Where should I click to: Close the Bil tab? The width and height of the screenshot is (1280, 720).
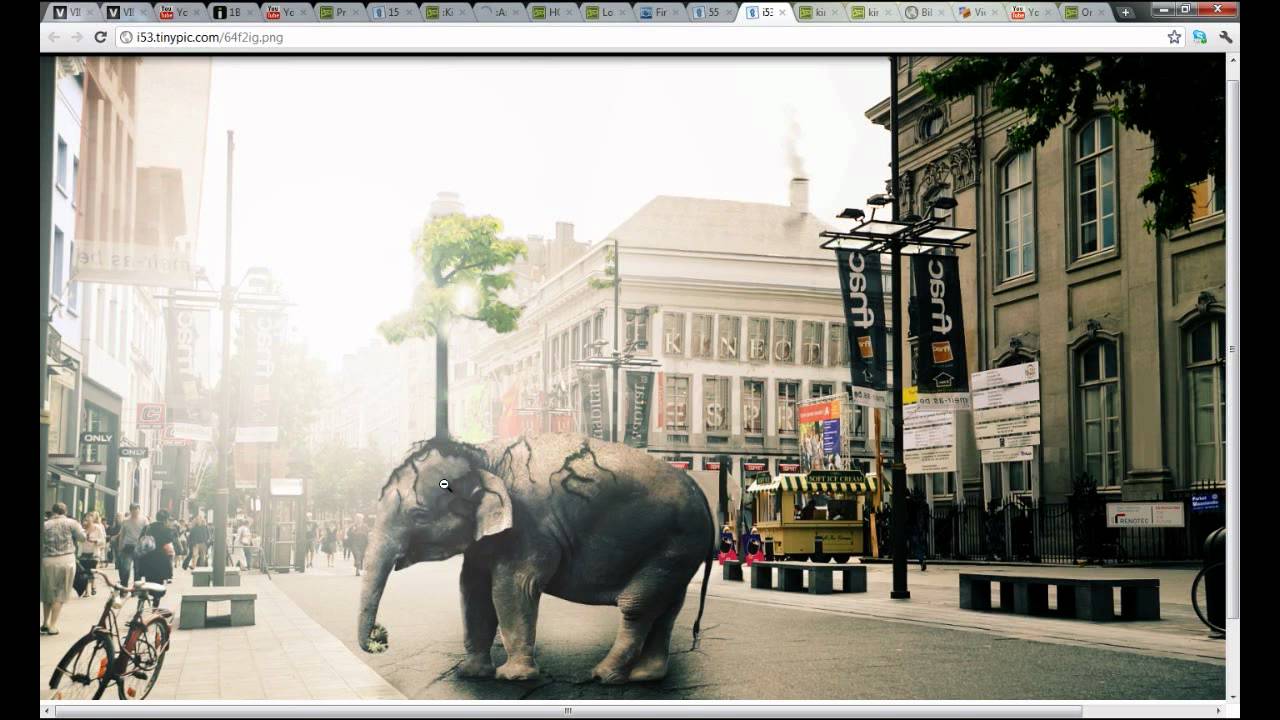pyautogui.click(x=941, y=12)
